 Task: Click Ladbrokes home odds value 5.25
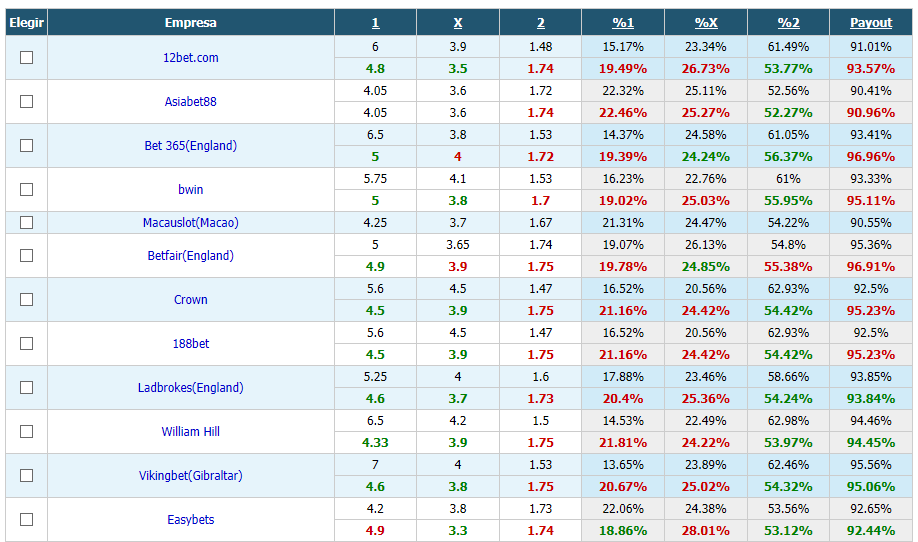pos(375,376)
